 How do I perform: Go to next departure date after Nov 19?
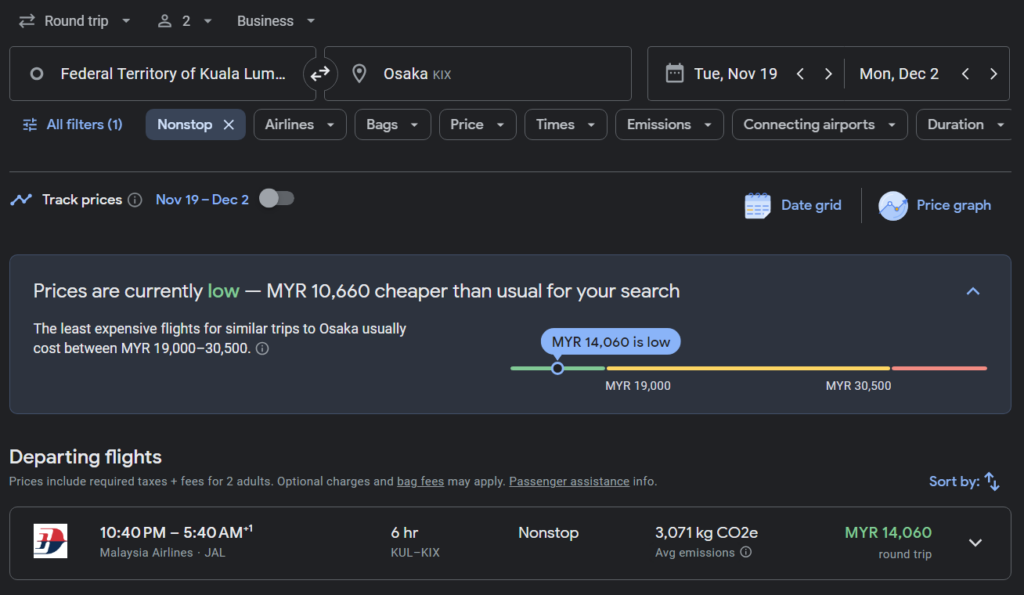coord(828,74)
